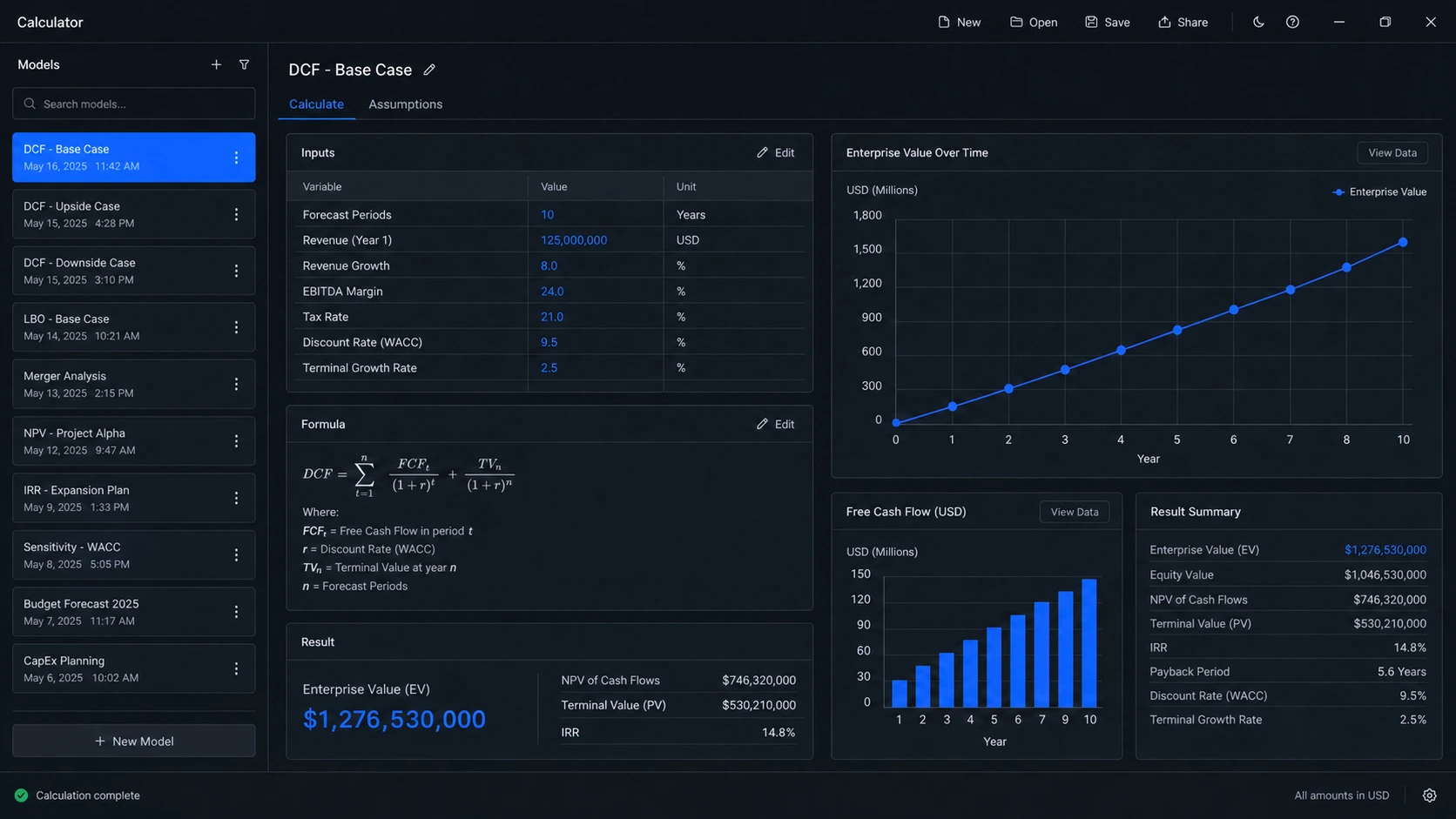1456x819 pixels.
Task: Save the current model
Action: (x=1108, y=22)
